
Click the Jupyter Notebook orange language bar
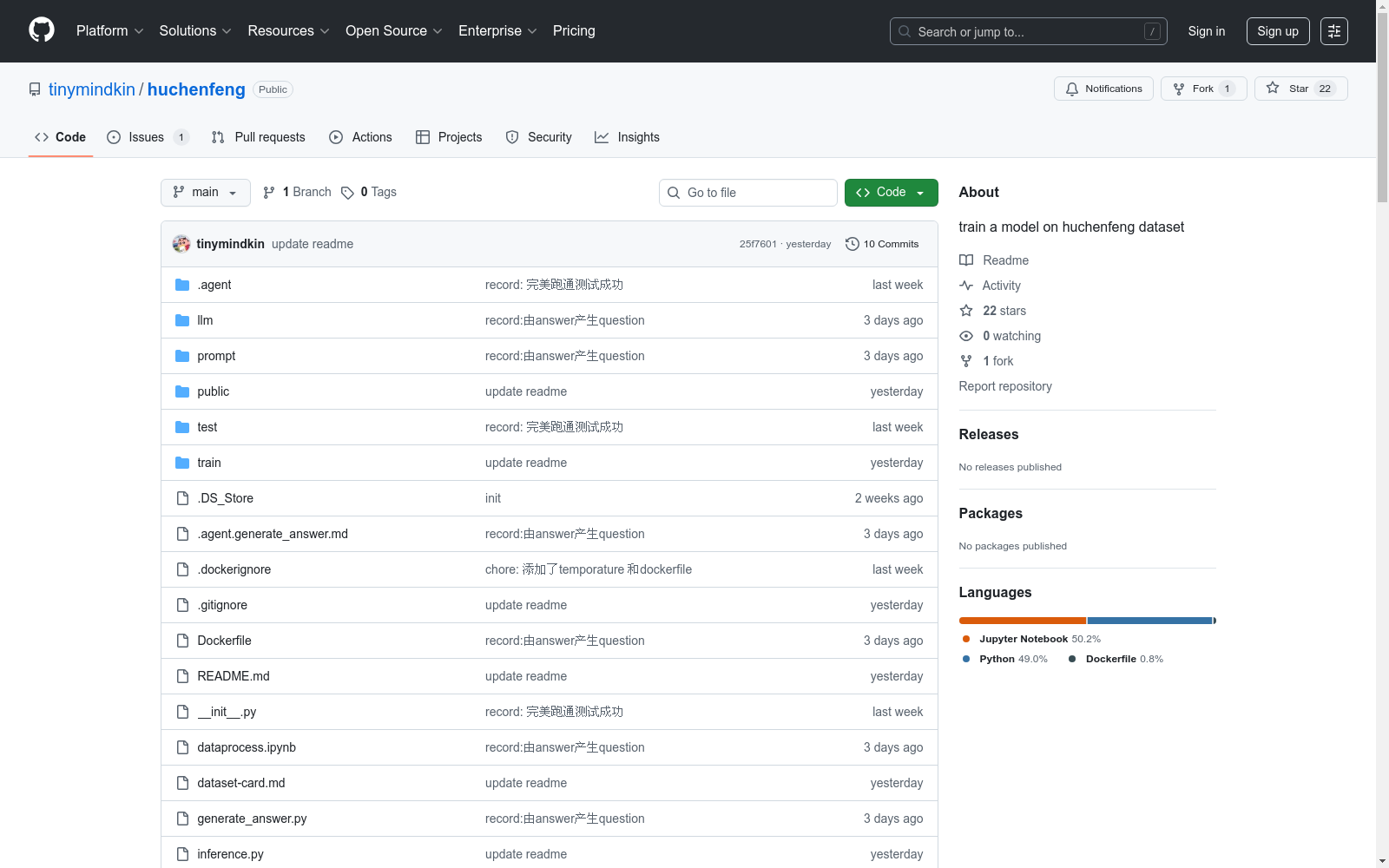coord(1023,621)
